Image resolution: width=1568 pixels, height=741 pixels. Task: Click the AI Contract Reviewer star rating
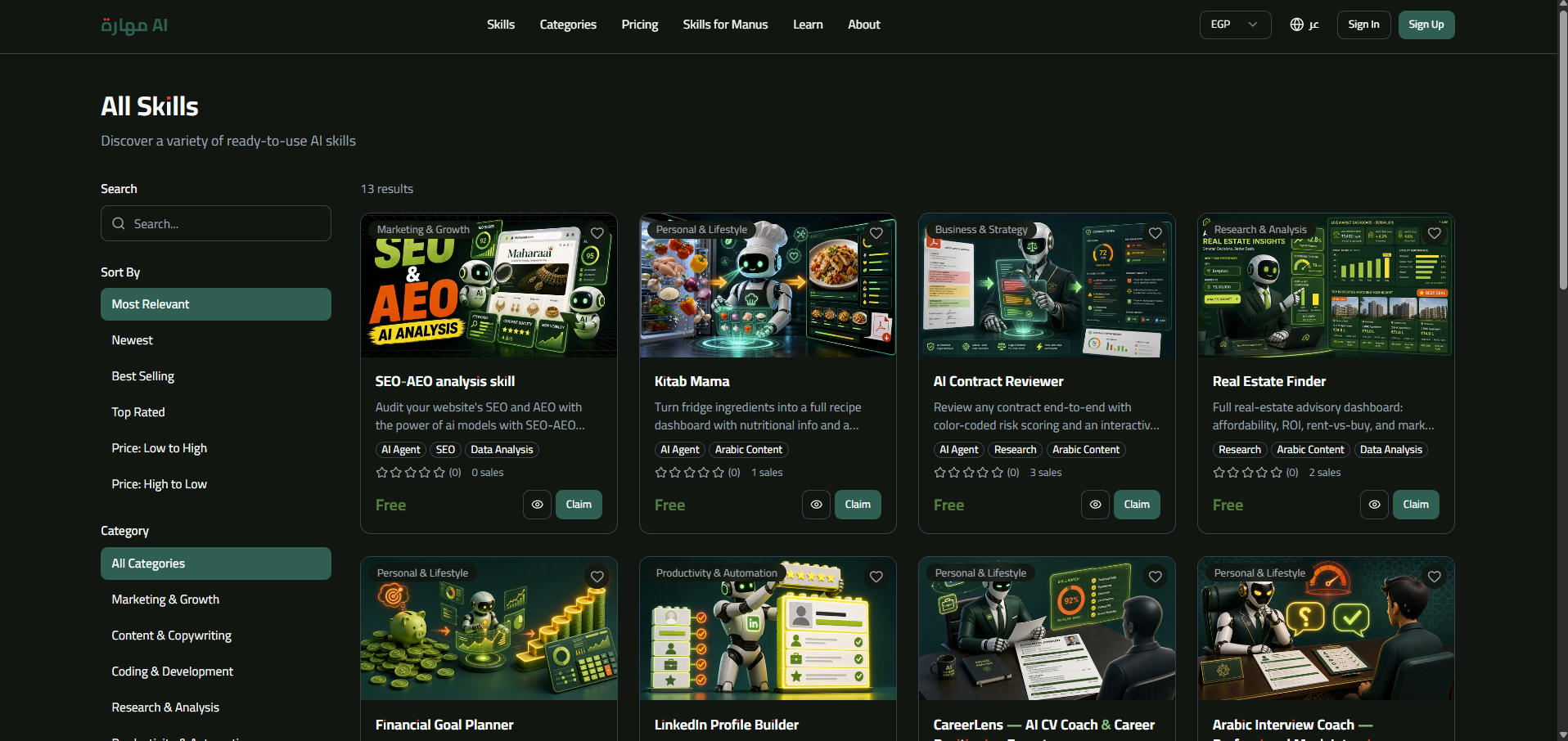pos(969,473)
